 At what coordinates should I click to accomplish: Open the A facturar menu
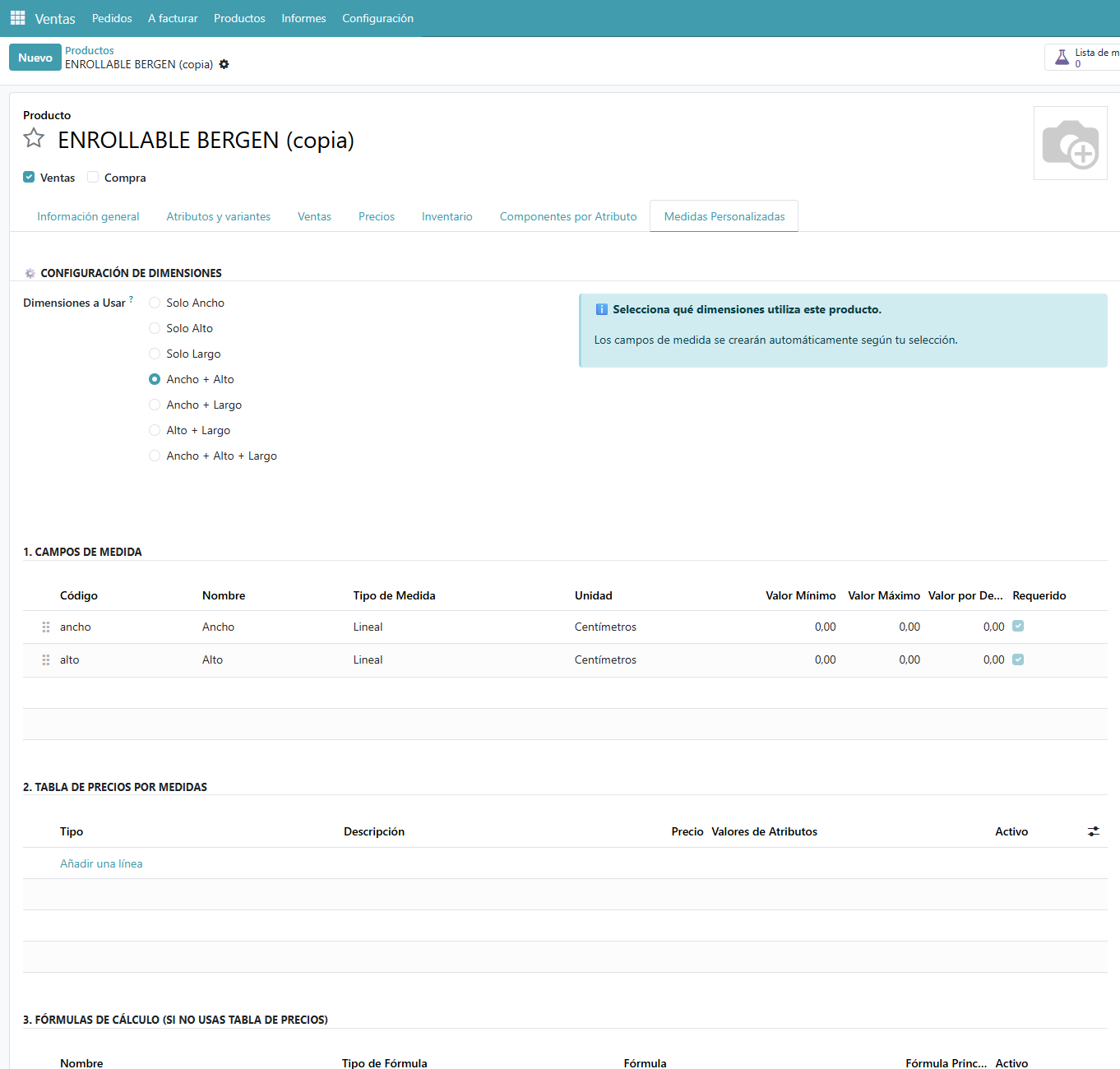173,18
